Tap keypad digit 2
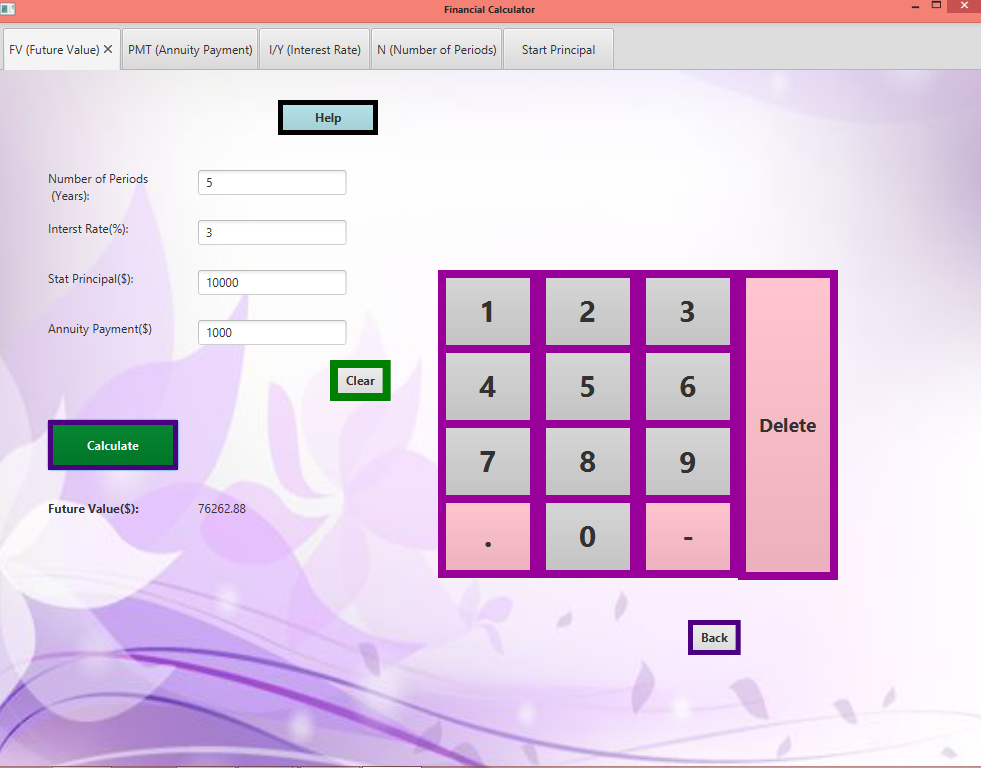This screenshot has height=768, width=981. coord(587,311)
